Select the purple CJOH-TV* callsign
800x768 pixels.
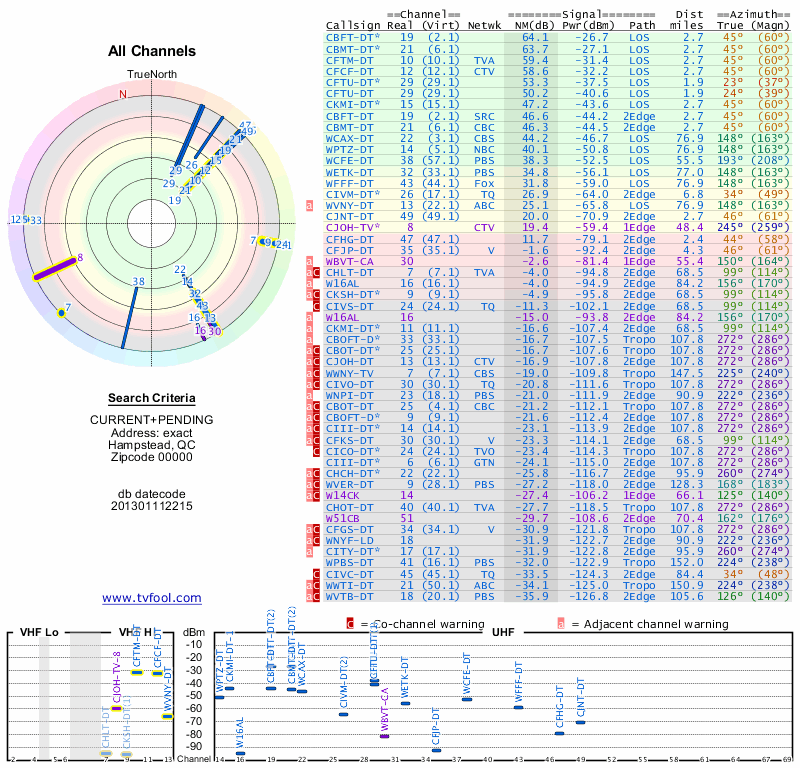353,228
